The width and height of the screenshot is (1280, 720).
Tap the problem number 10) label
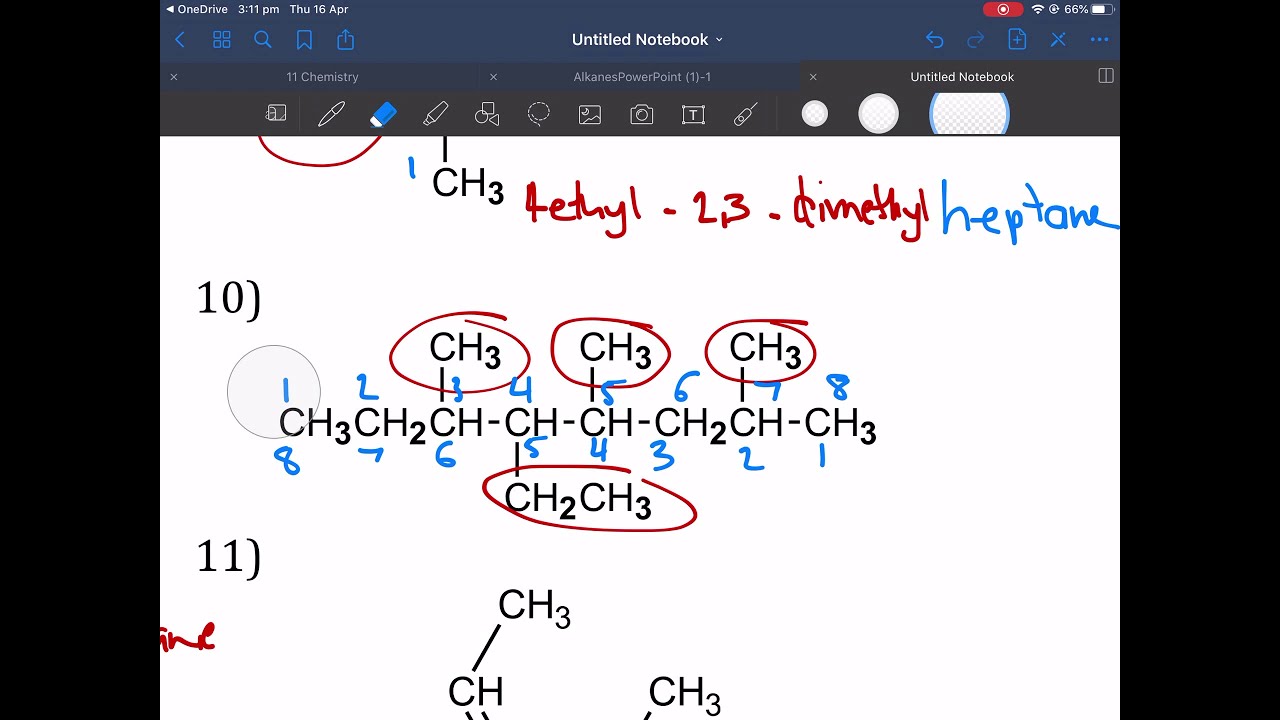coord(229,300)
